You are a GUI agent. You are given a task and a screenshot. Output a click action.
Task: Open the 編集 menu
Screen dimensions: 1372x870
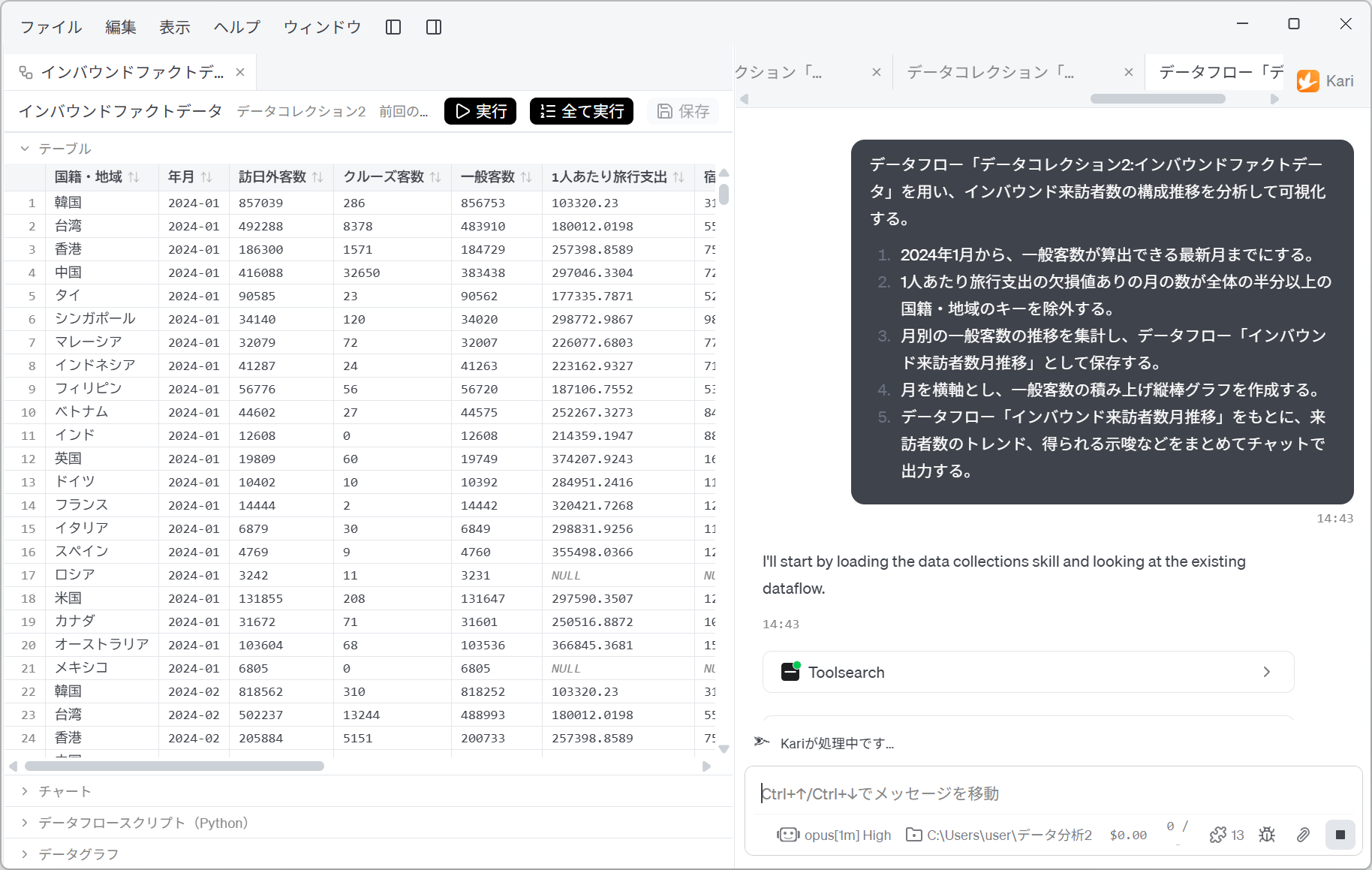tap(121, 27)
